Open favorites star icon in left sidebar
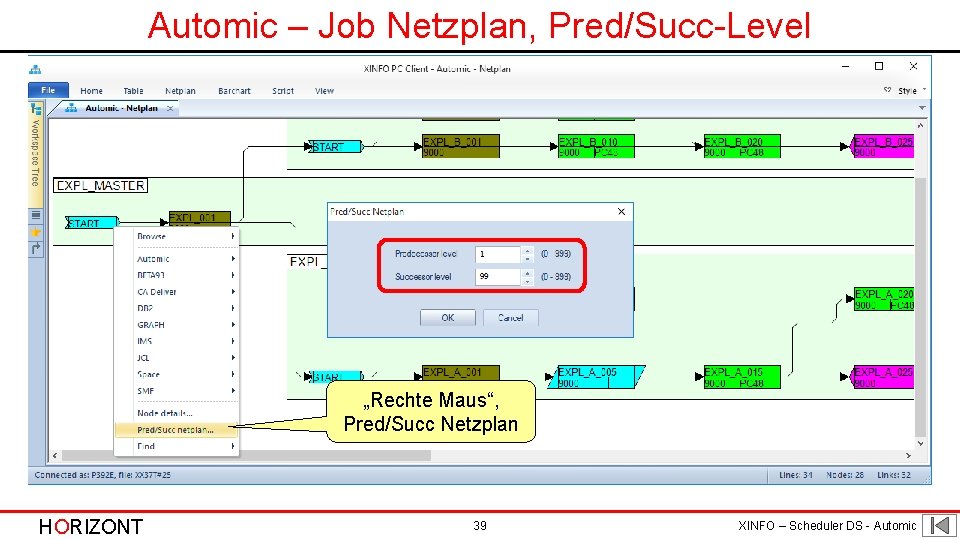 36,232
